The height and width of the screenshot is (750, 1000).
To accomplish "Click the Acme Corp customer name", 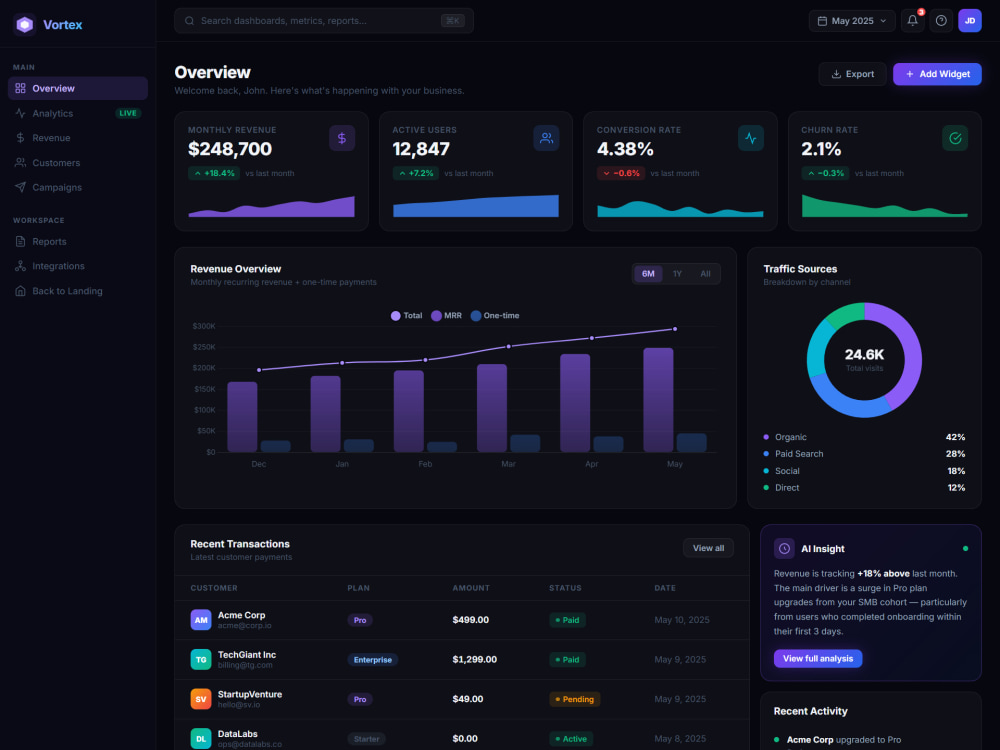I will click(242, 615).
